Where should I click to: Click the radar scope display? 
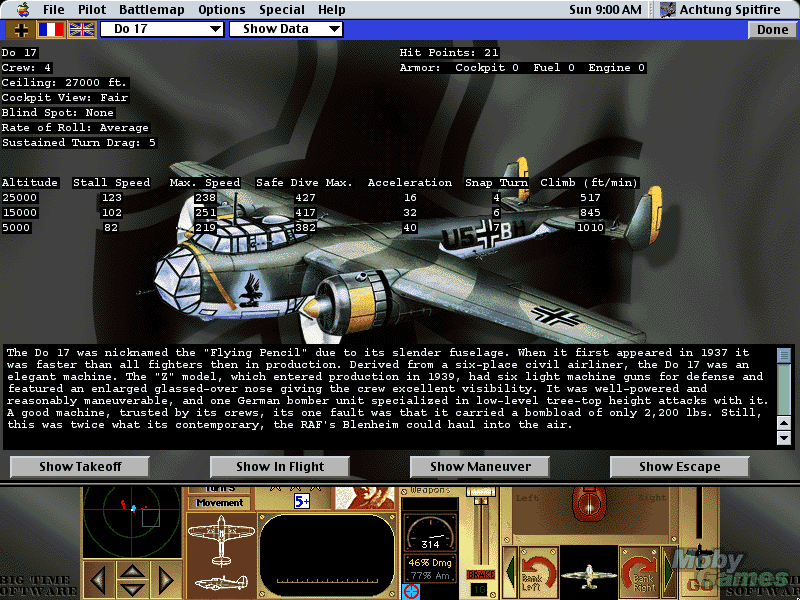coord(132,521)
